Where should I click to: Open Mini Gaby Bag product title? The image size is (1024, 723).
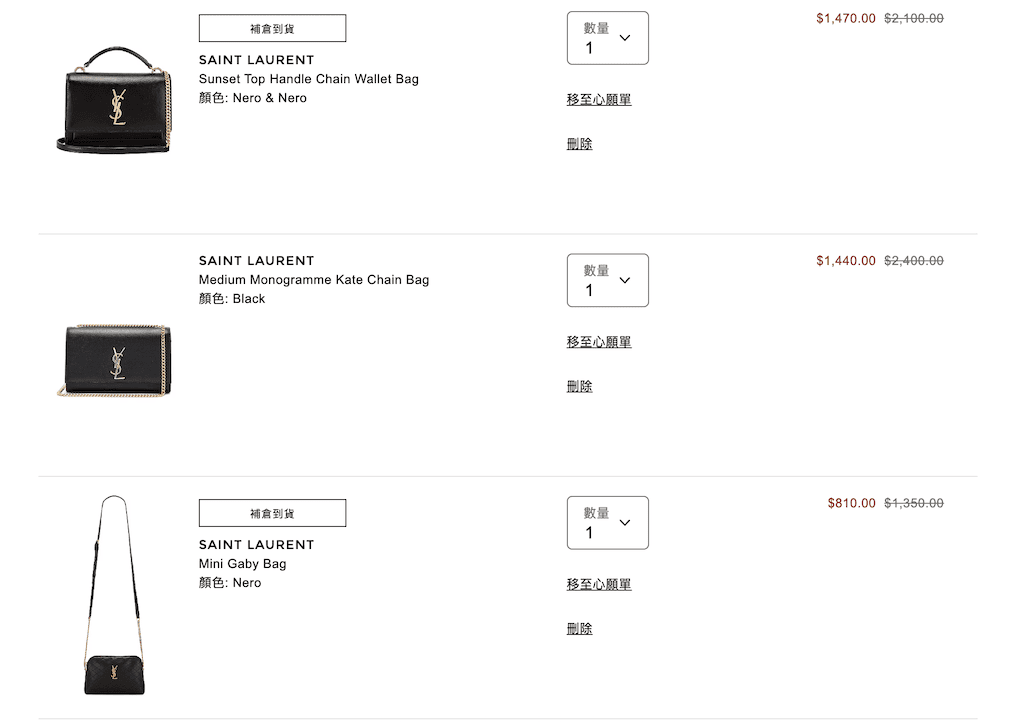coord(242,564)
